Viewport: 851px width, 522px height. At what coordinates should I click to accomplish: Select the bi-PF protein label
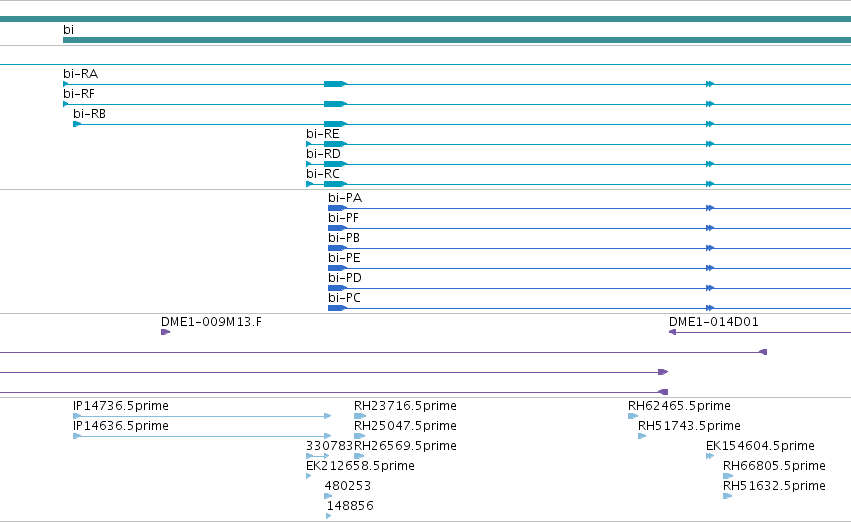[343, 218]
